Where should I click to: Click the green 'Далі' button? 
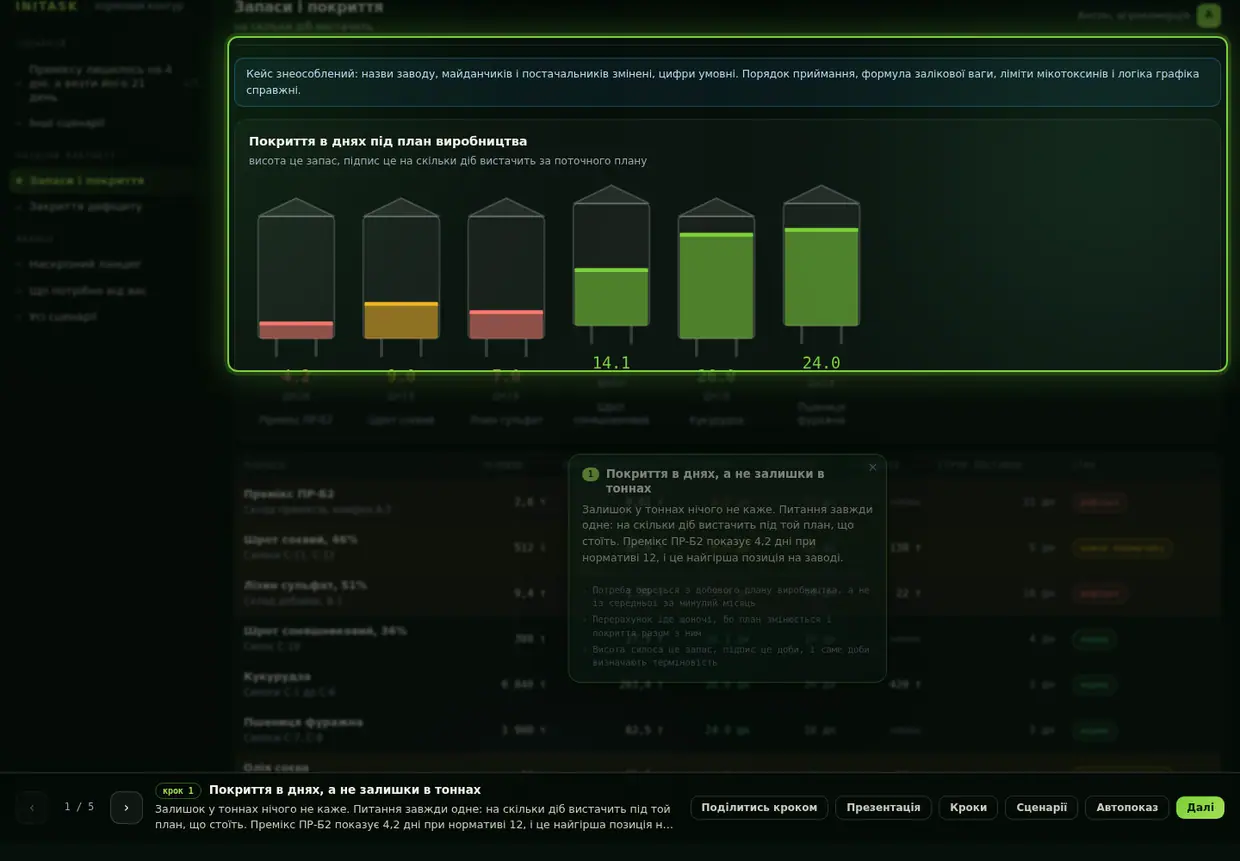point(1200,808)
